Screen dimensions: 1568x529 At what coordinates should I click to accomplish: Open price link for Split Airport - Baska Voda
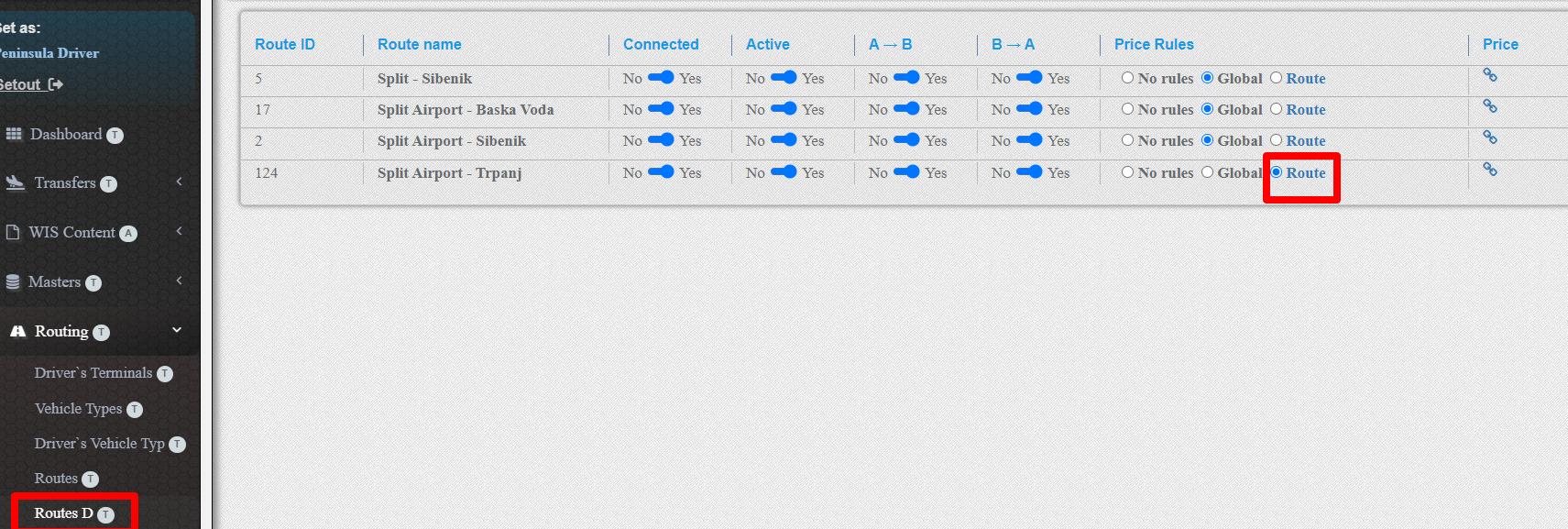pyautogui.click(x=1490, y=106)
